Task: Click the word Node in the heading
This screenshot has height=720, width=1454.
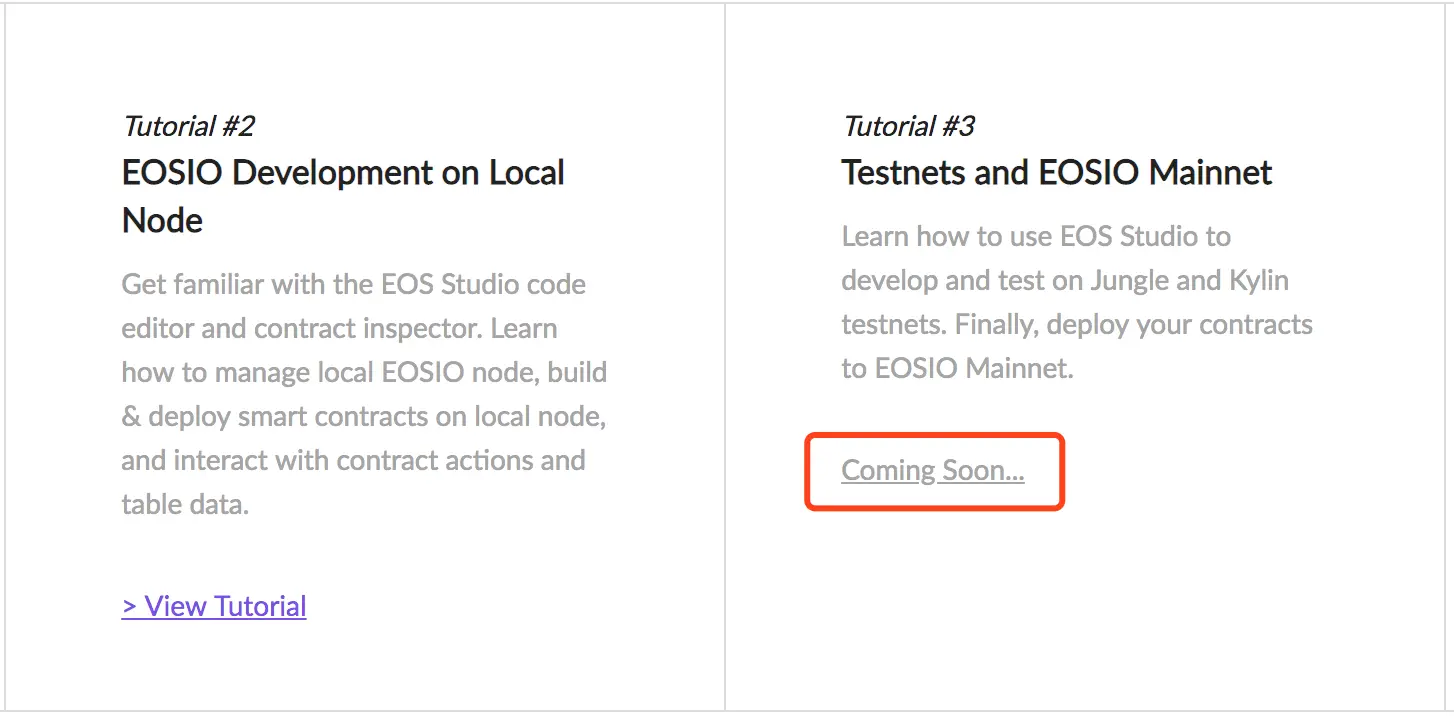Action: click(x=162, y=220)
